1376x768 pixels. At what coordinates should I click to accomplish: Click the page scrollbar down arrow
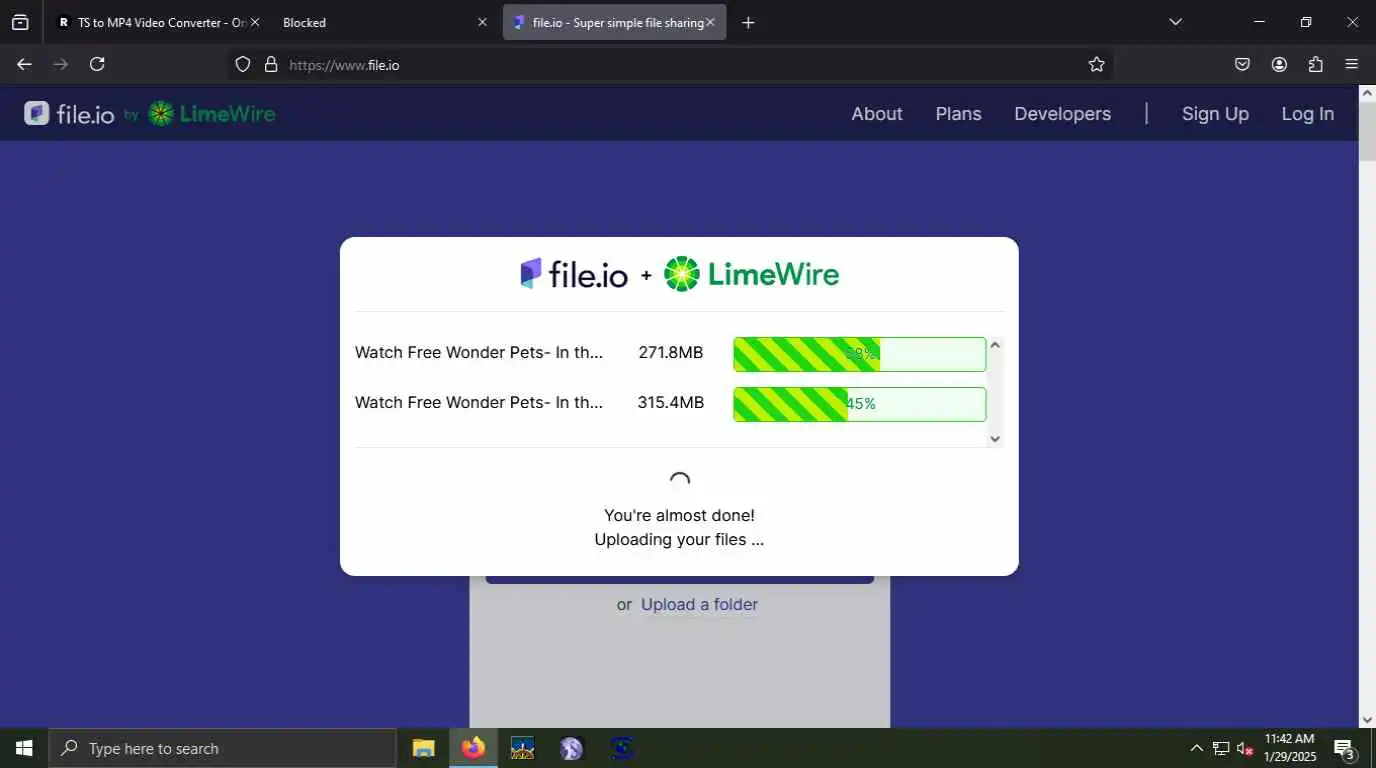[x=1367, y=719]
